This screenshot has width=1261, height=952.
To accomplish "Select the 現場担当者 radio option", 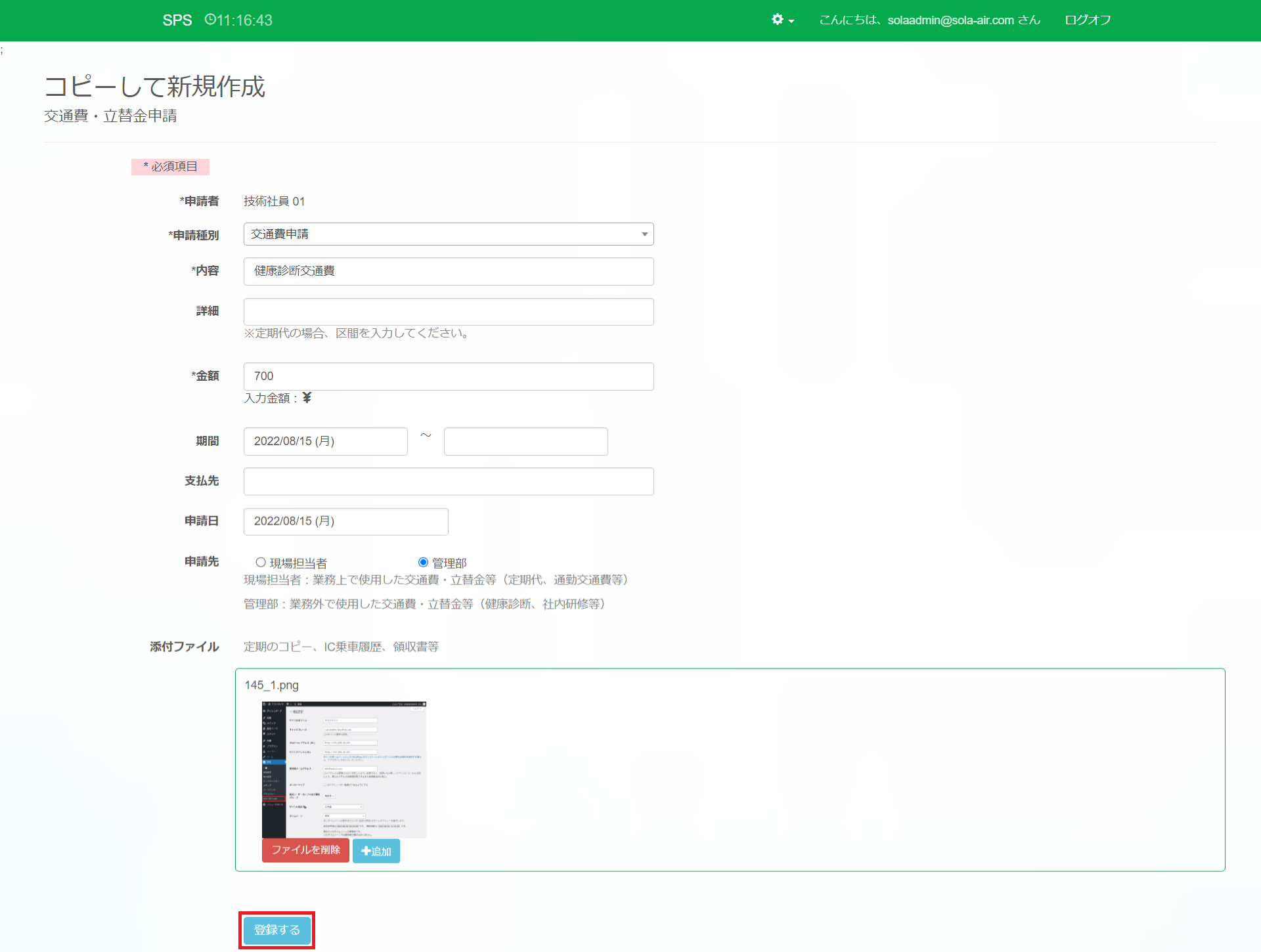I will click(x=261, y=563).
